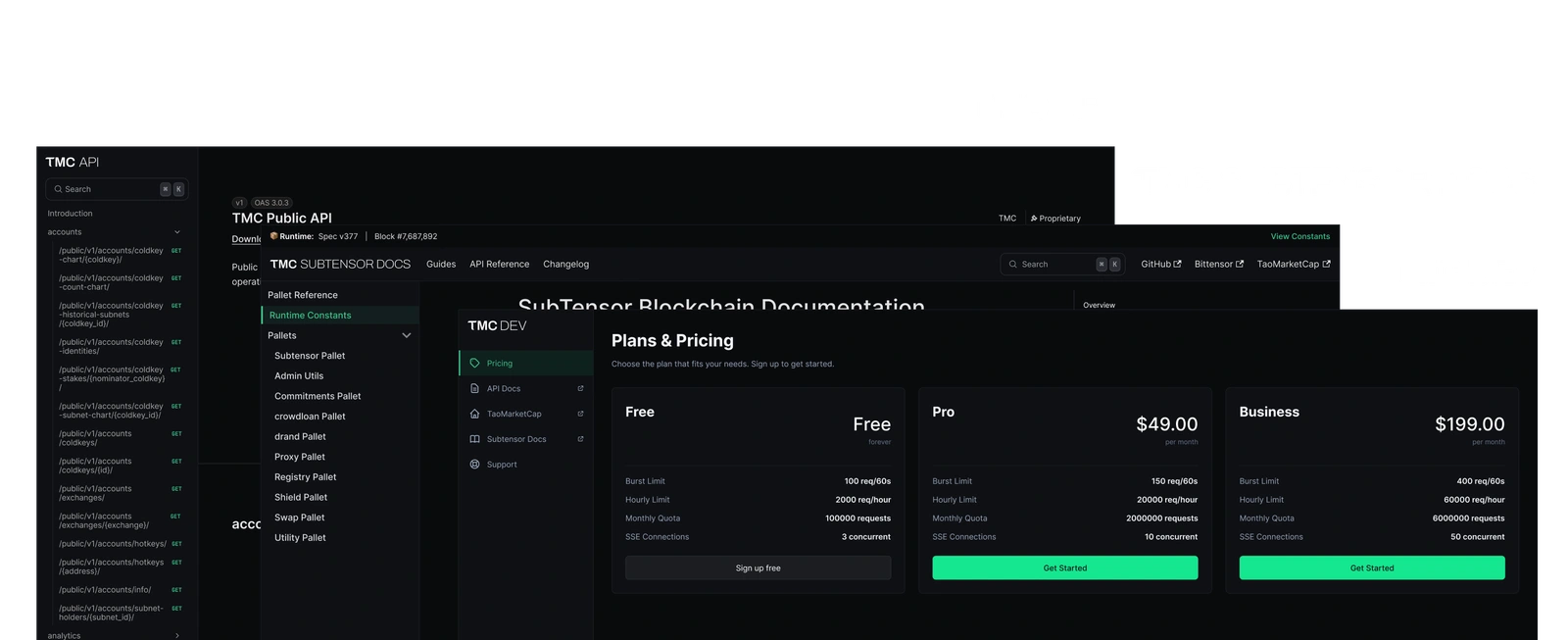1568x640 pixels.
Task: Open Swap Pallet page
Action: pos(299,517)
